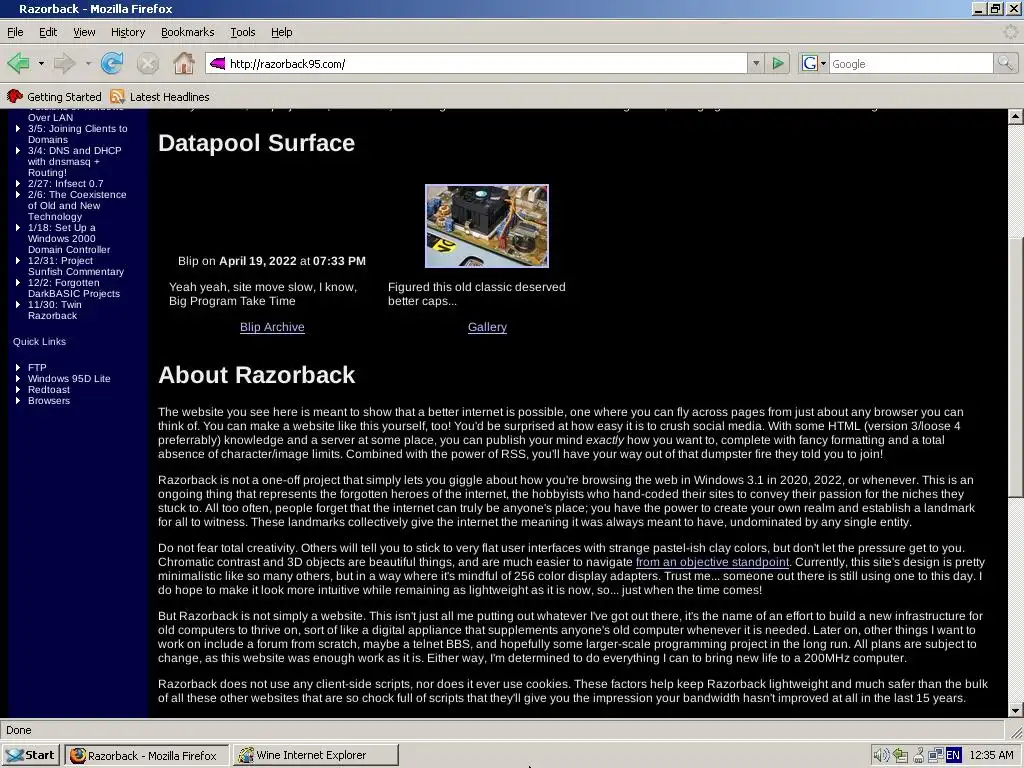Open '11/30: Twin Razorback' link
The height and width of the screenshot is (768, 1024).
coord(54,310)
